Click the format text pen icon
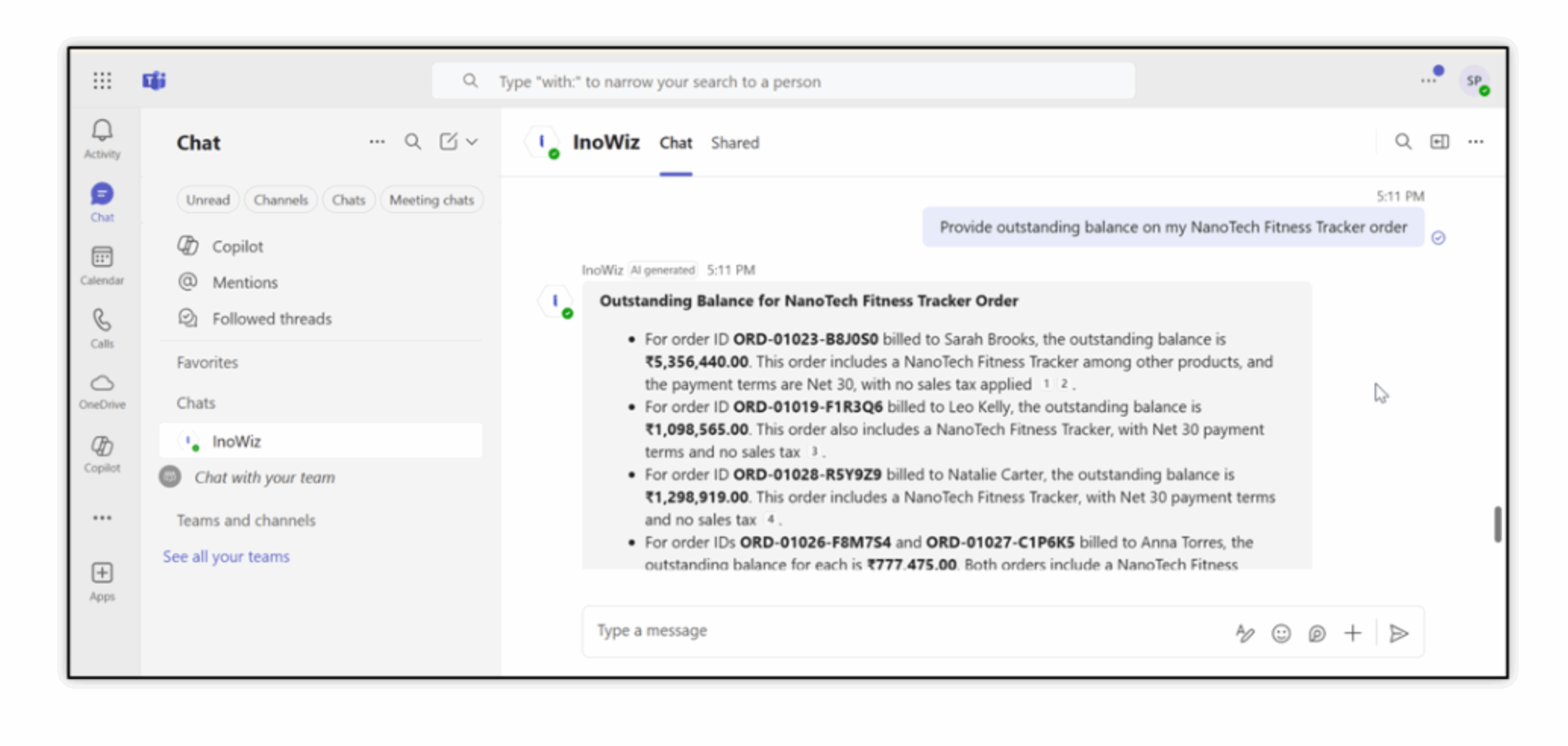The image size is (1568, 746). (x=1244, y=633)
